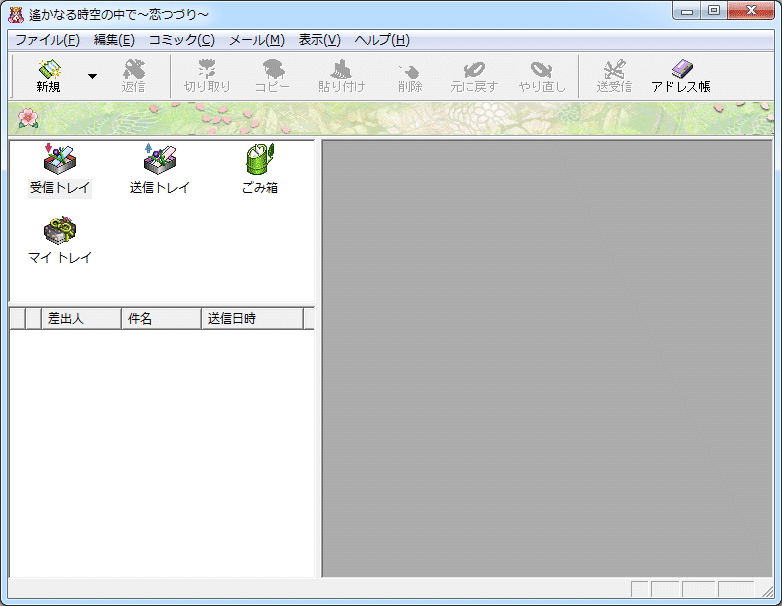Click the 貼り付け paste icon
The height and width of the screenshot is (606, 782).
click(x=342, y=76)
